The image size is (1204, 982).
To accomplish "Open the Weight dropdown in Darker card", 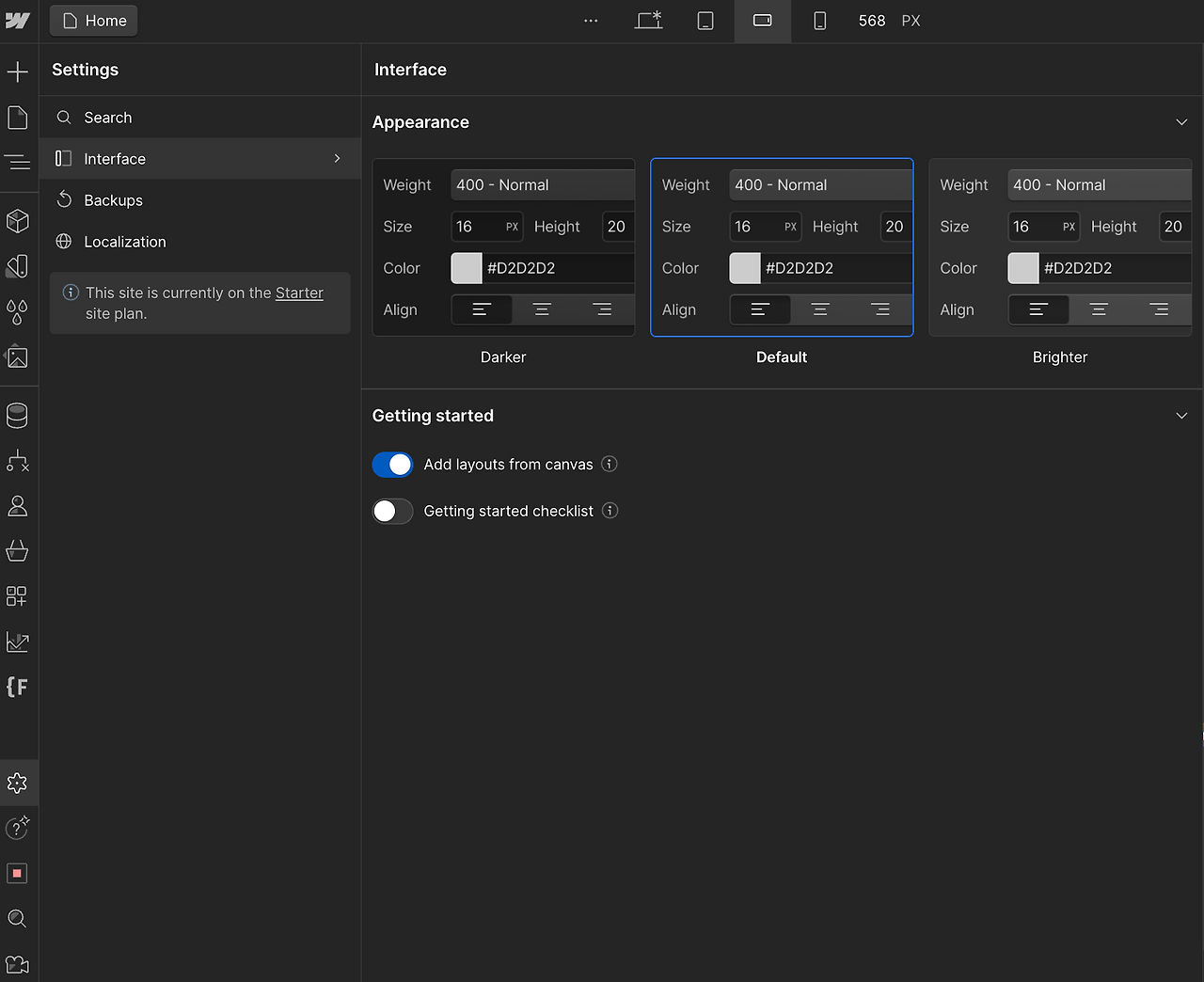I will click(543, 185).
